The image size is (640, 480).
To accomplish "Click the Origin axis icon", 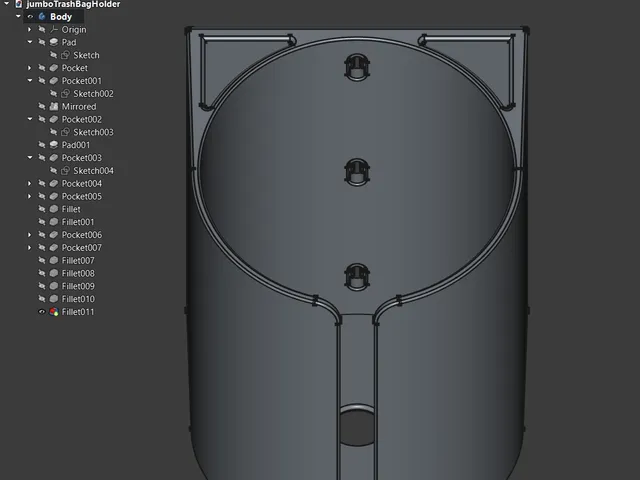I will tap(54, 29).
